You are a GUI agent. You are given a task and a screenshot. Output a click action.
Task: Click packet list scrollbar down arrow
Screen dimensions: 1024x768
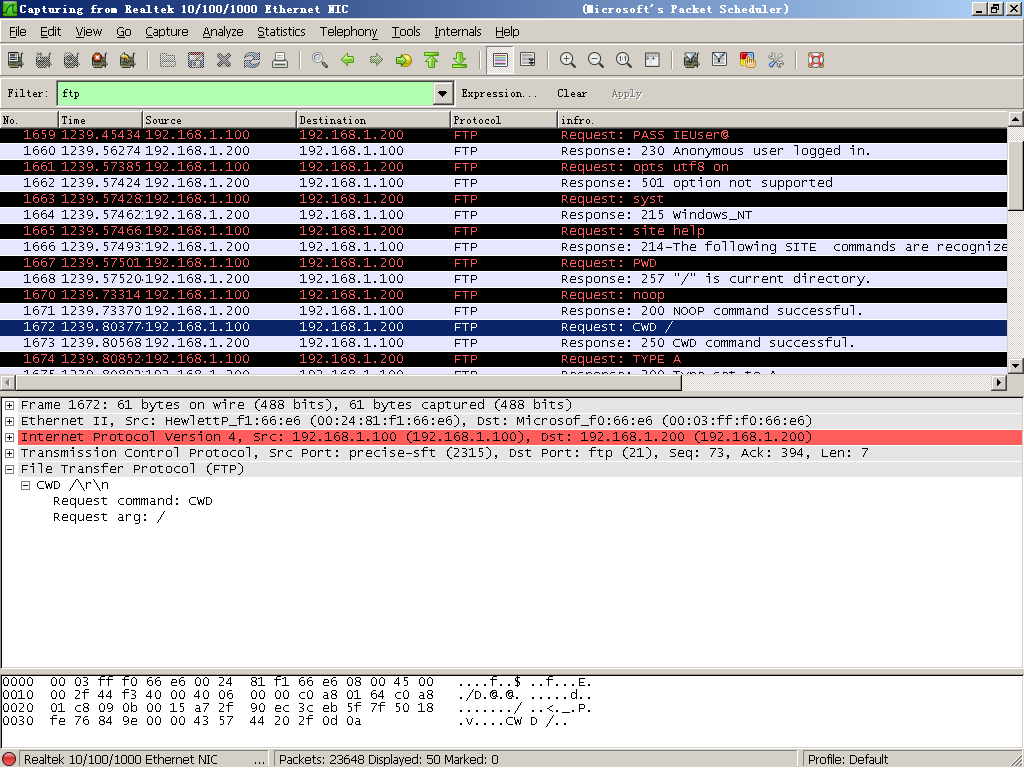[x=1016, y=366]
